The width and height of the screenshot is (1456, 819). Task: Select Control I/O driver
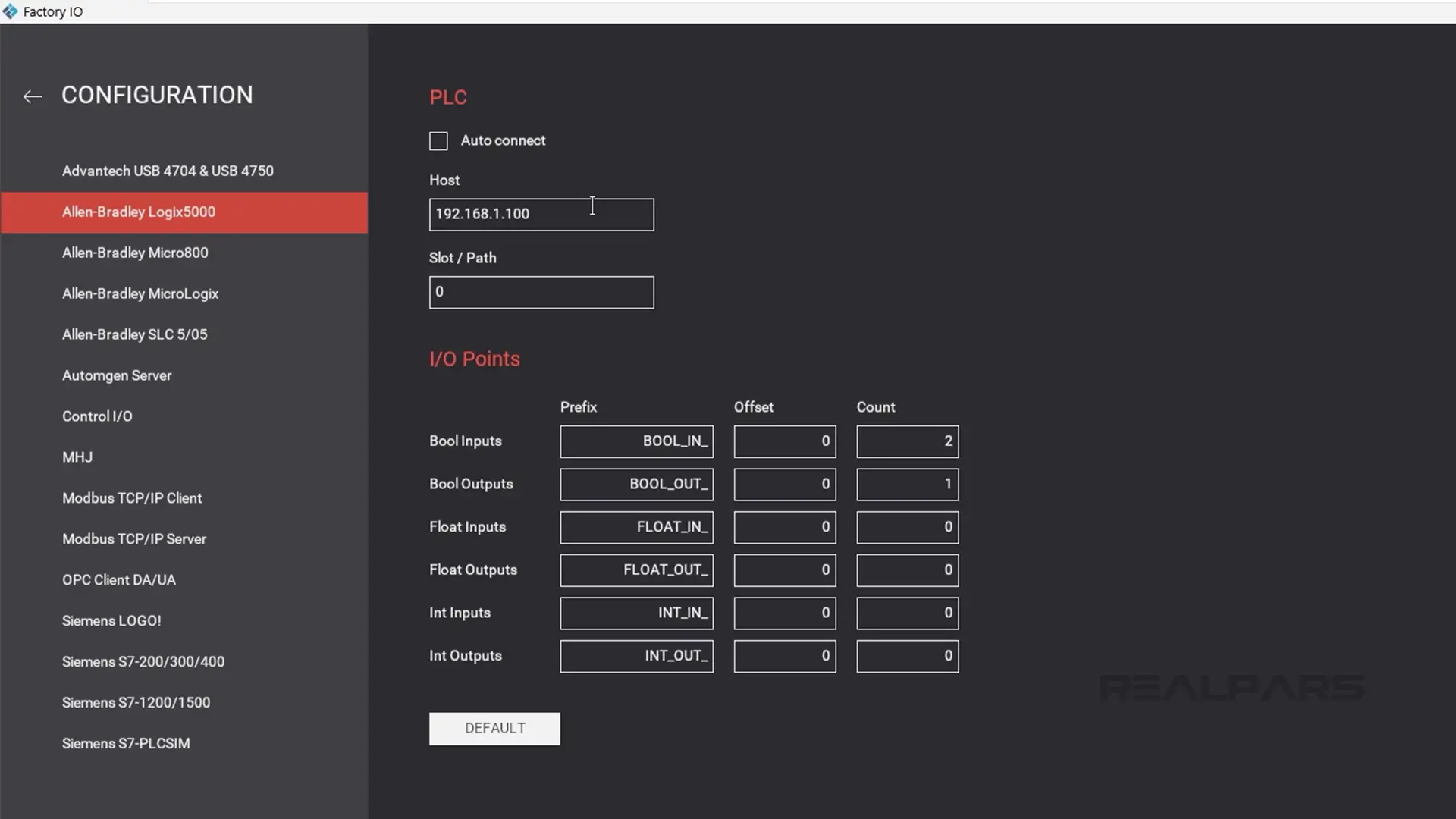pos(184,417)
